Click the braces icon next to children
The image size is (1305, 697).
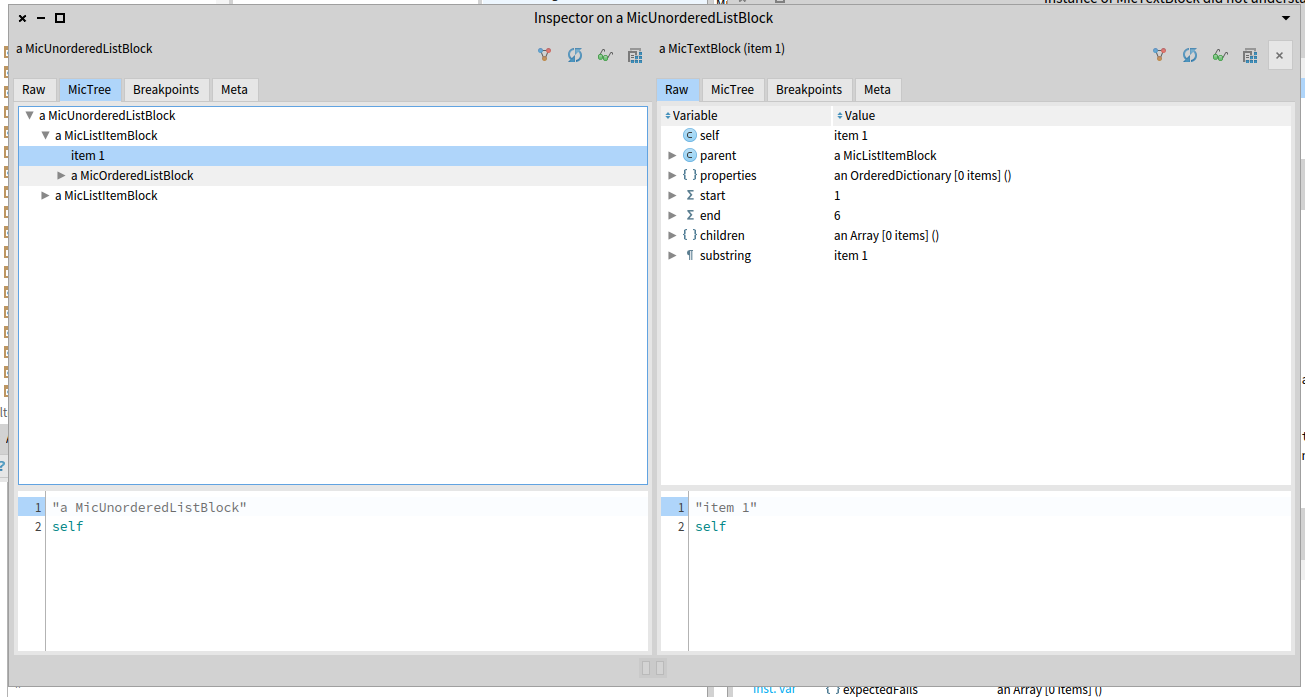pyautogui.click(x=690, y=235)
